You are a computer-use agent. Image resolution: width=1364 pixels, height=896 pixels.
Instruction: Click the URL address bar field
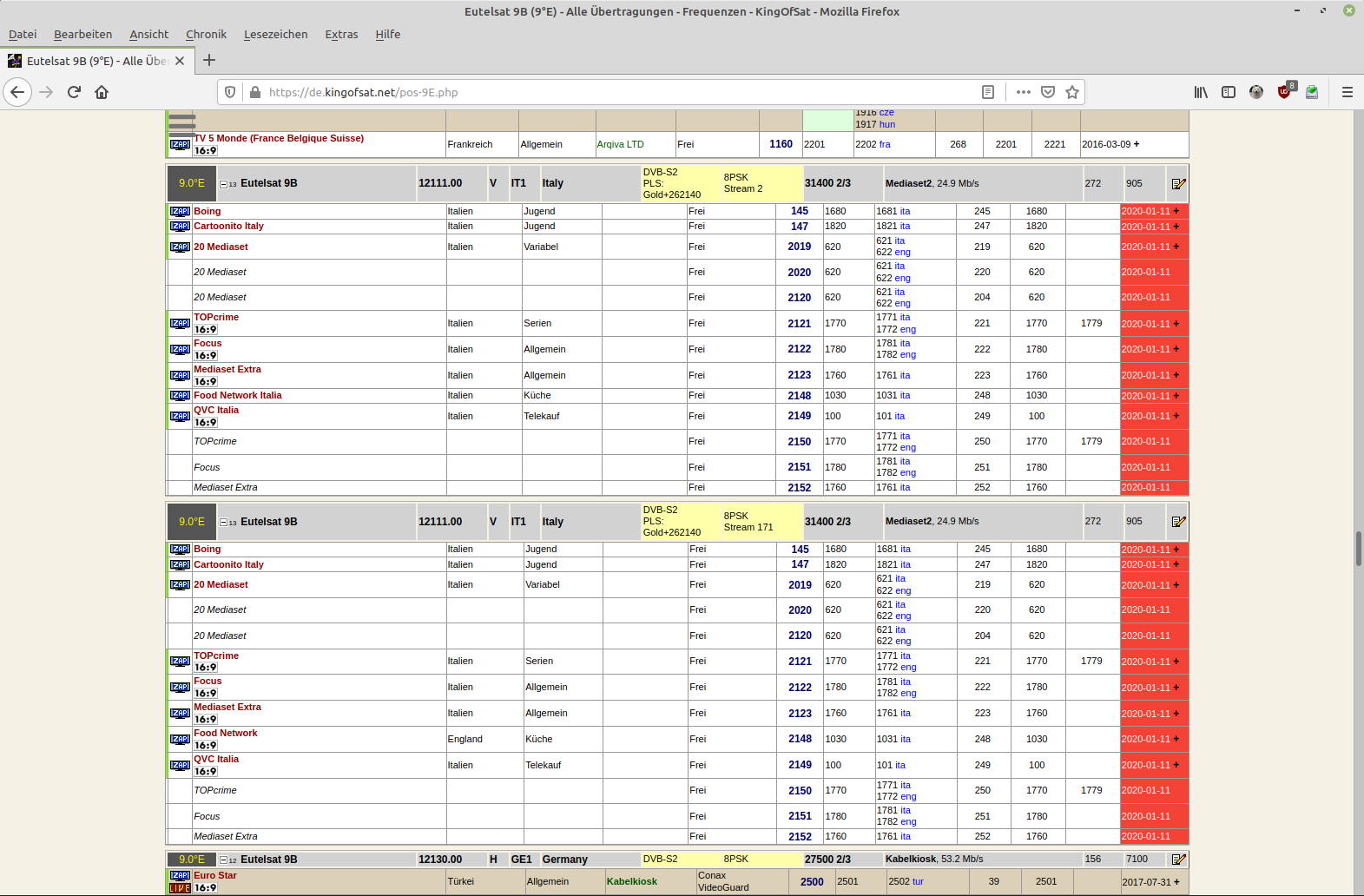coord(608,92)
